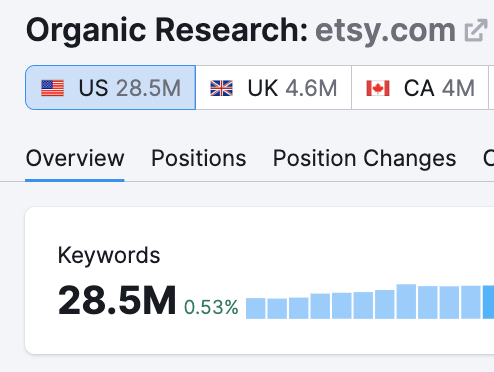Click the etsy.com domain link
Screen dimensions: 494x372
[385, 31]
